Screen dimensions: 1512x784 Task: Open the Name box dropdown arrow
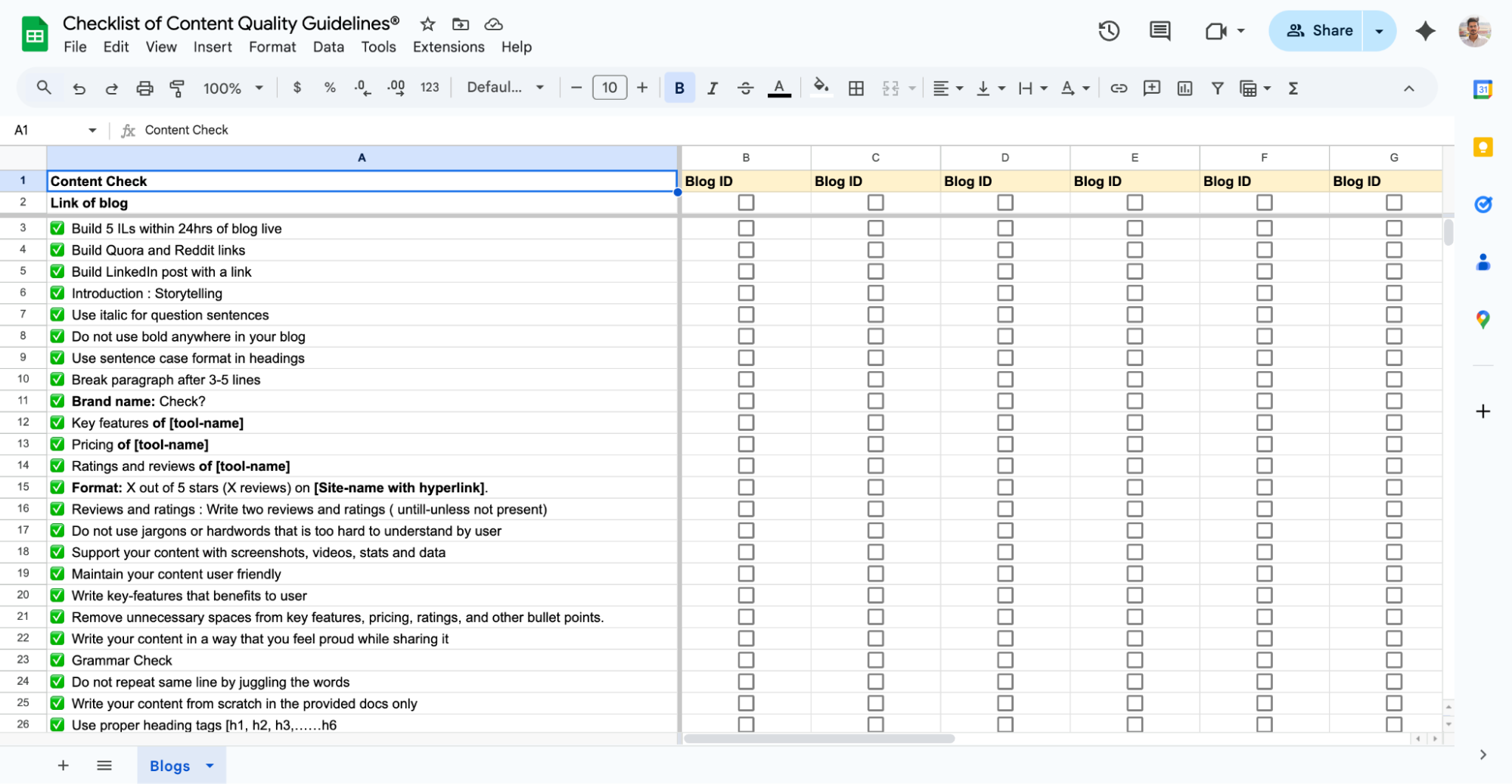(92, 130)
